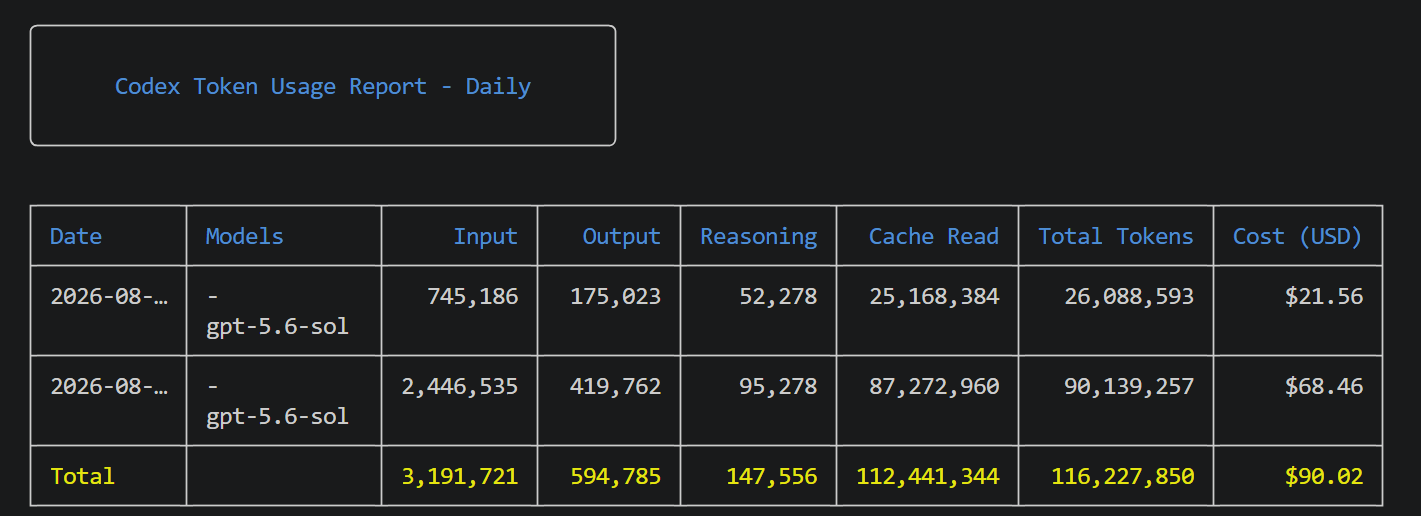Select the reasoning value 95,278
This screenshot has width=1421, height=516.
pos(778,386)
